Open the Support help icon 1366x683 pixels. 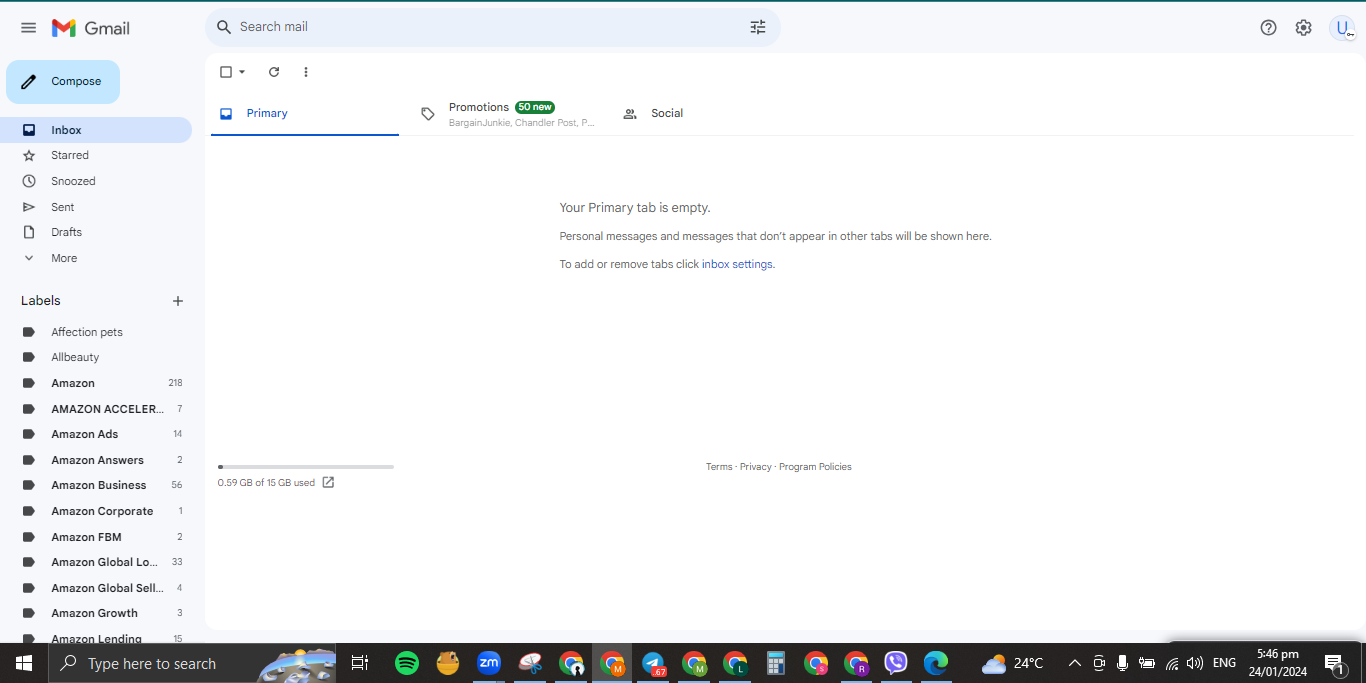tap(1268, 28)
